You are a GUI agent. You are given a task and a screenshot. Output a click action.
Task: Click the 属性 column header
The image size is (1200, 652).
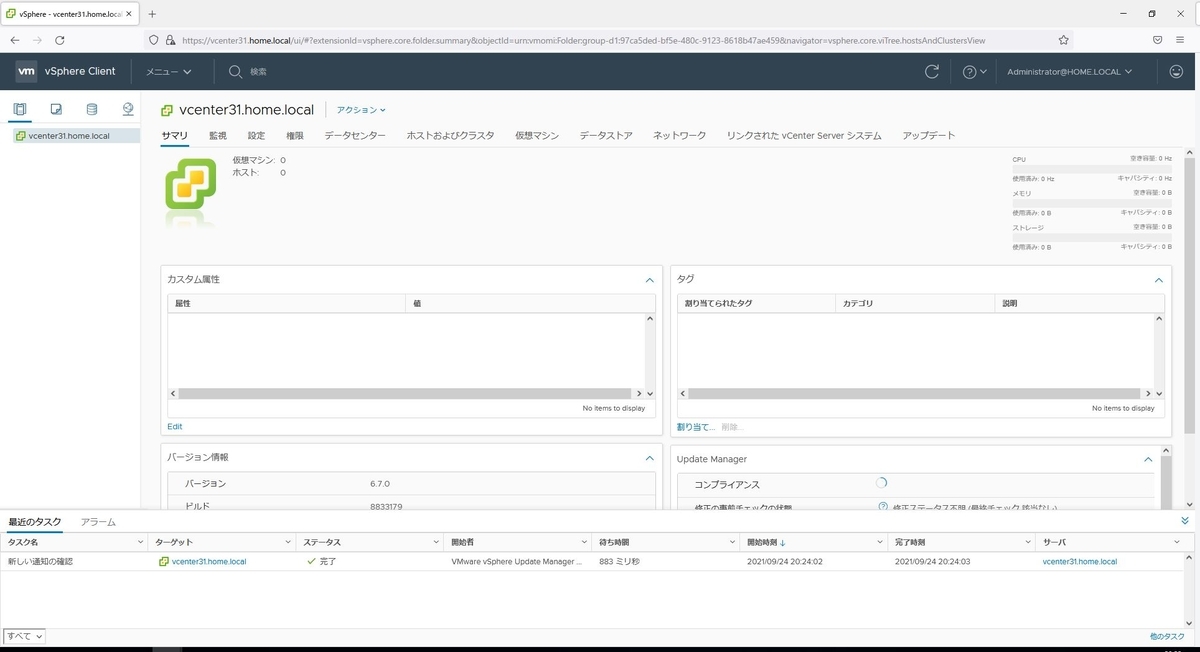(183, 303)
